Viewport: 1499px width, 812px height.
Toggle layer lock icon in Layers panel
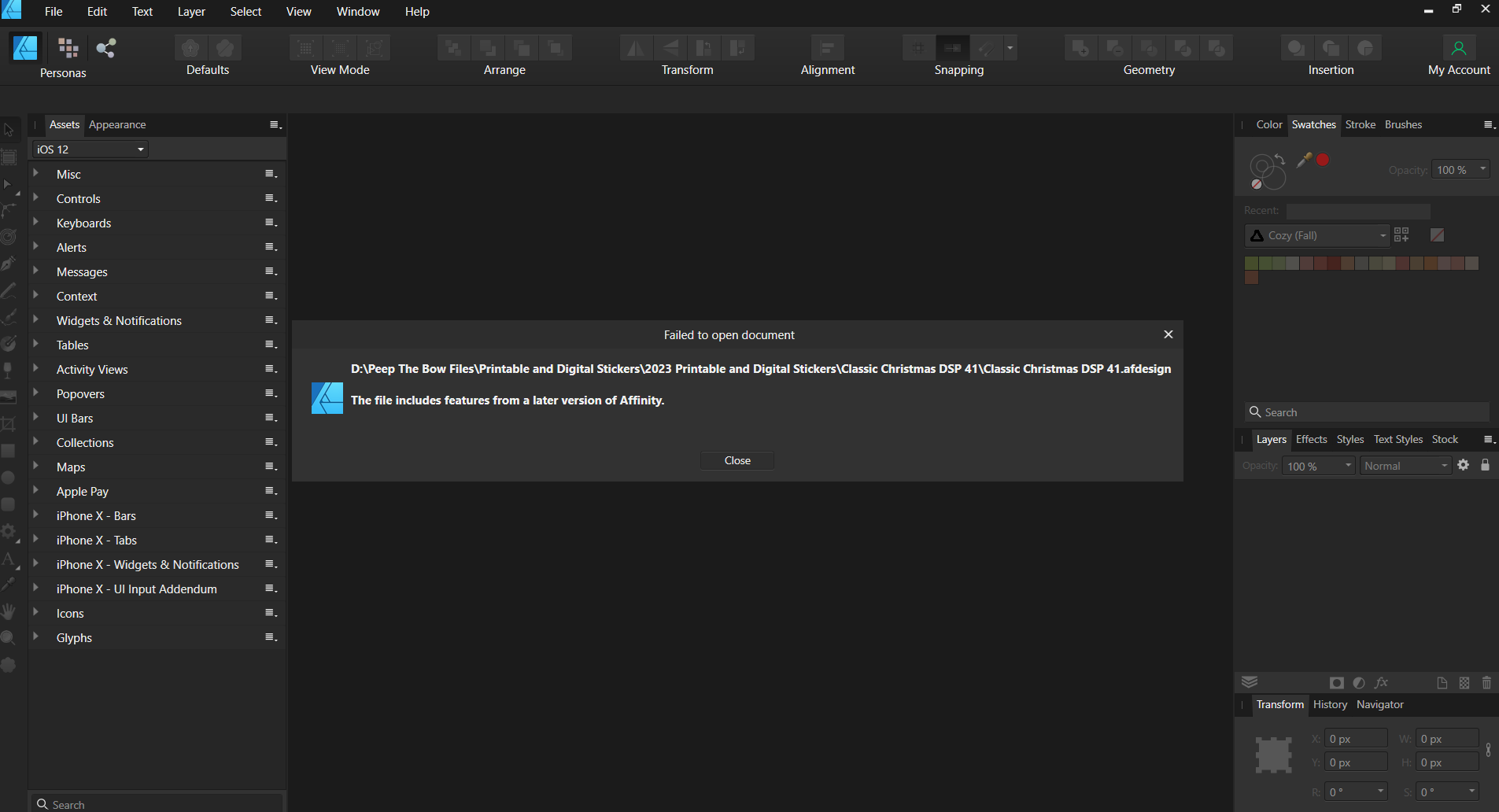(x=1485, y=465)
